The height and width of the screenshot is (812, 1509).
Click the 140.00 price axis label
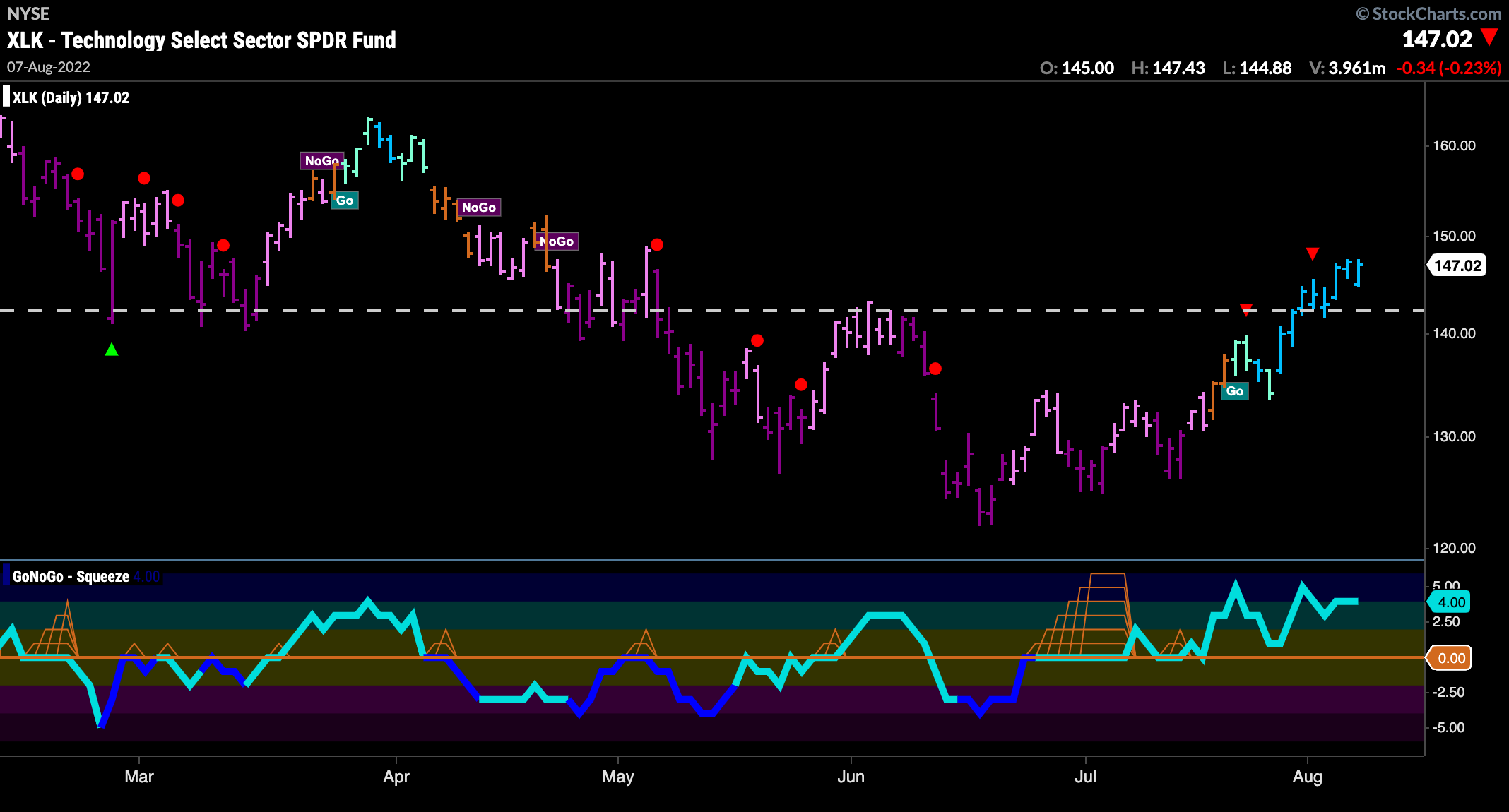coord(1454,333)
